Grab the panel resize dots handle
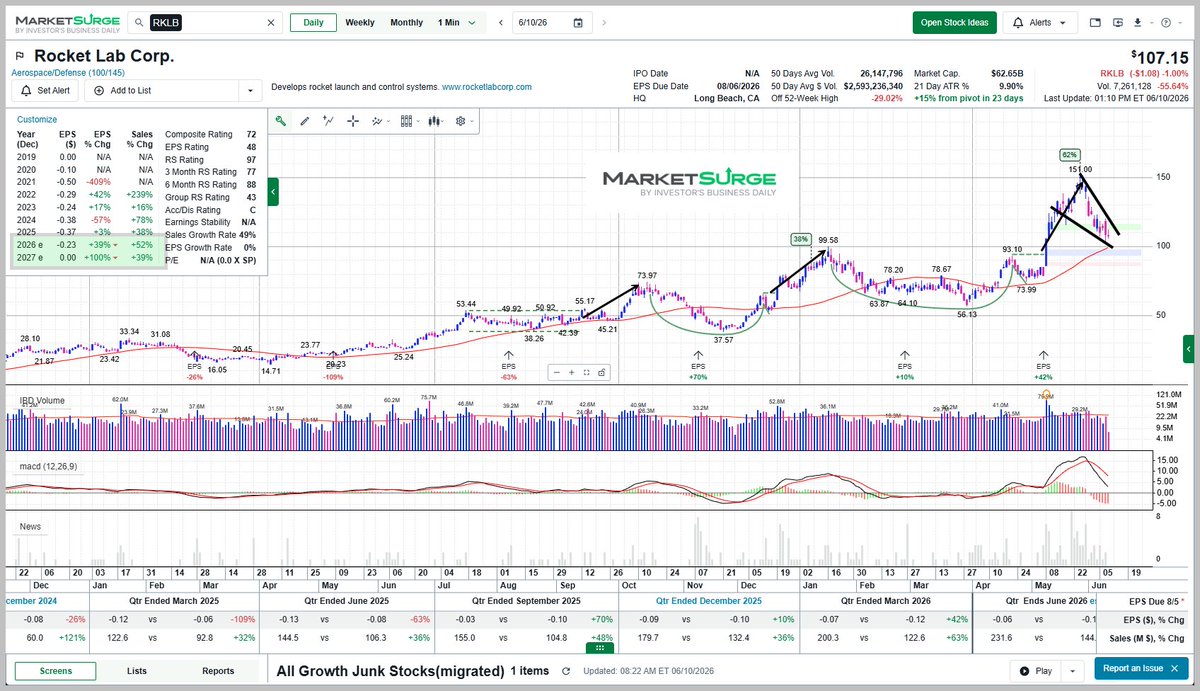The height and width of the screenshot is (691, 1200). tap(599, 649)
